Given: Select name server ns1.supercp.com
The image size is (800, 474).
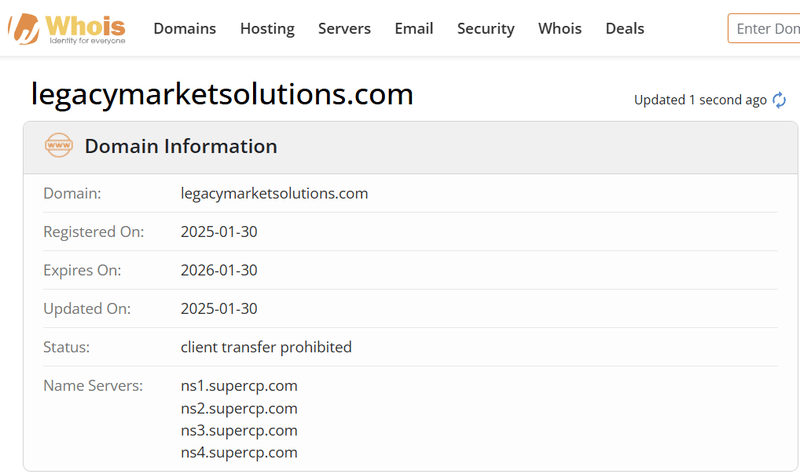Looking at the screenshot, I should tap(239, 386).
